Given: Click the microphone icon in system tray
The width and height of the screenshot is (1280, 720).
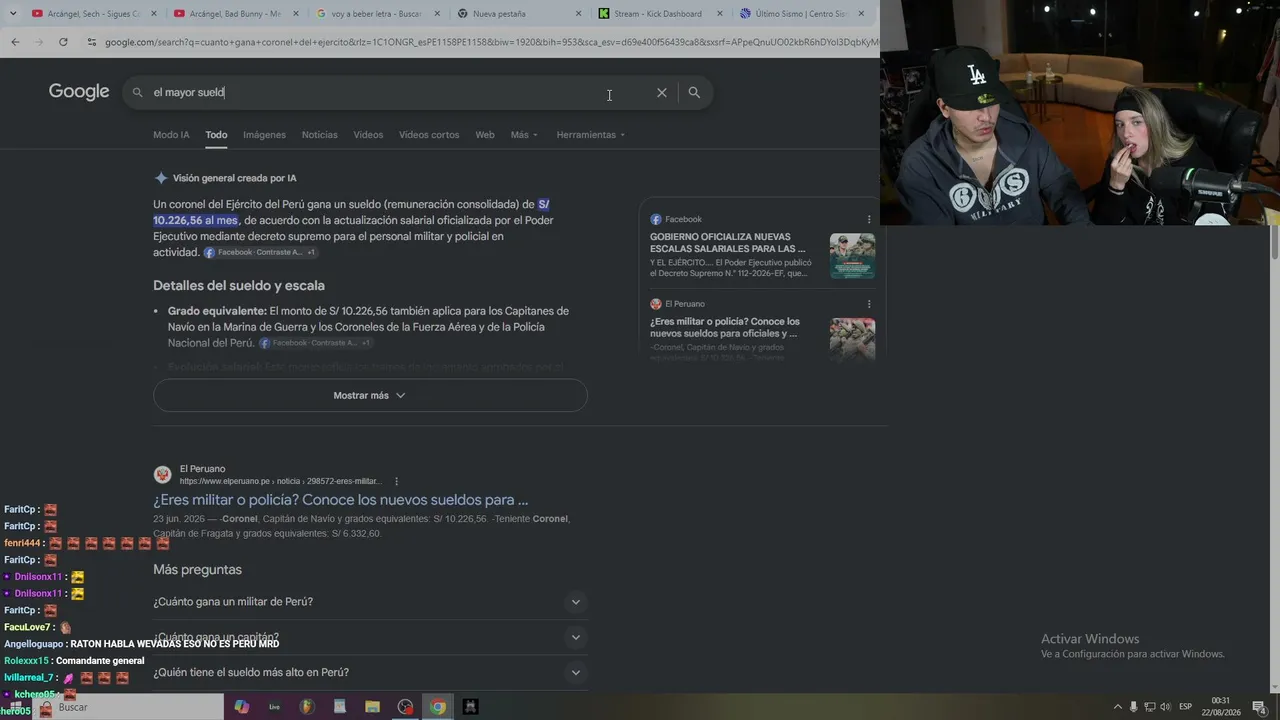Looking at the screenshot, I should 1134,707.
